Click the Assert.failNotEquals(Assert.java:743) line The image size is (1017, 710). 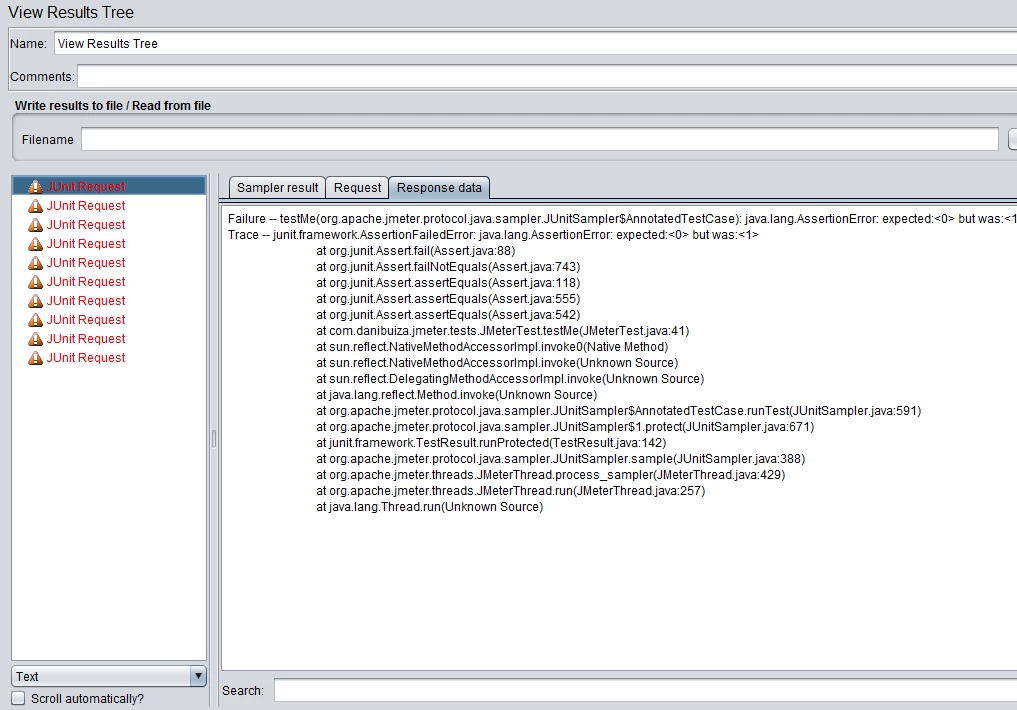click(448, 266)
